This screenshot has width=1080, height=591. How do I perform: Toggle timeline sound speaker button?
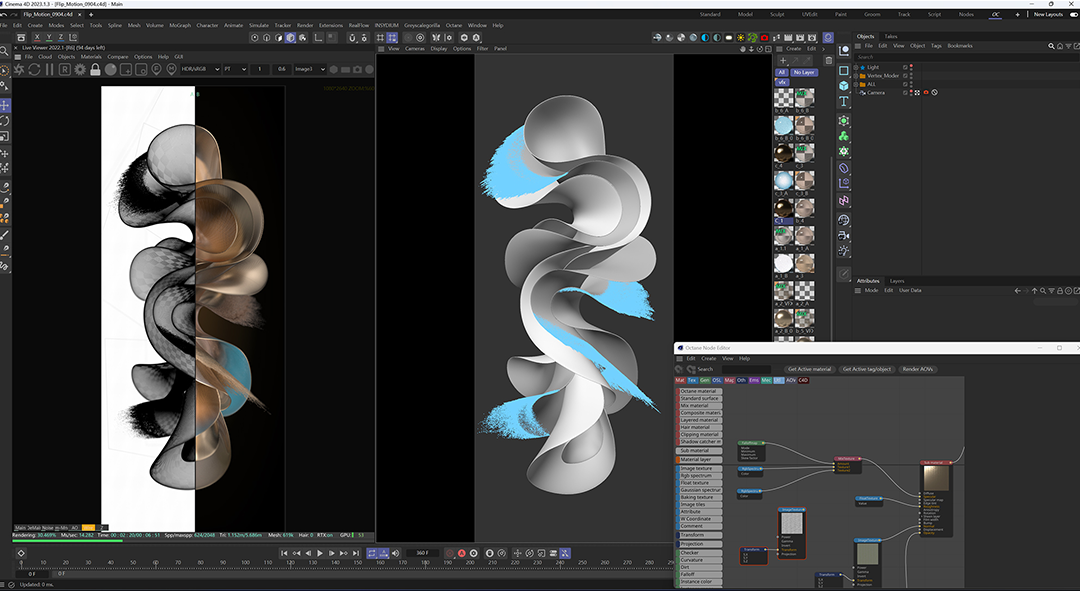coord(395,553)
